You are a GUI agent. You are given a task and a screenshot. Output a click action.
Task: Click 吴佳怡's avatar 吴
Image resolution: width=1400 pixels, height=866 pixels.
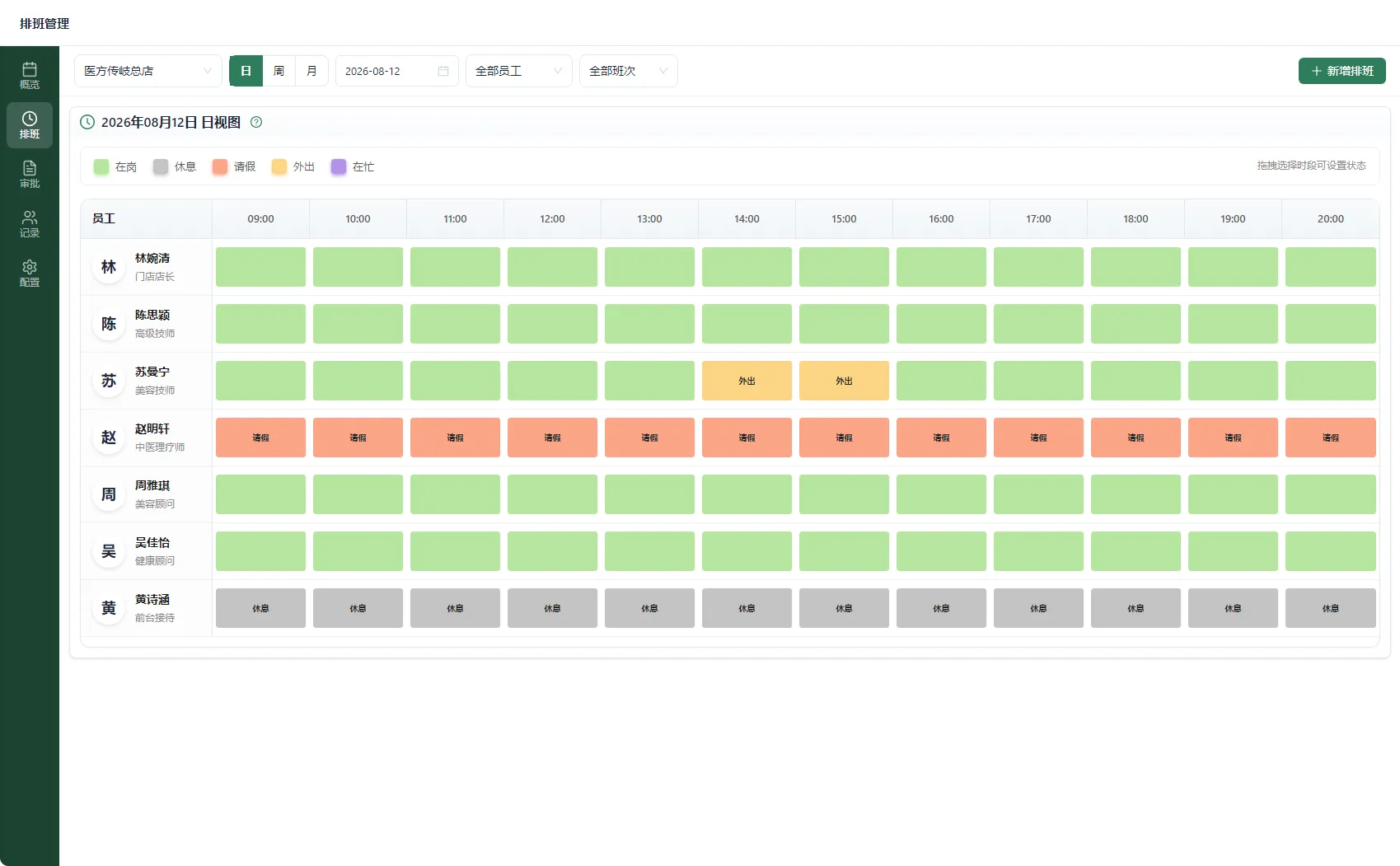point(109,551)
